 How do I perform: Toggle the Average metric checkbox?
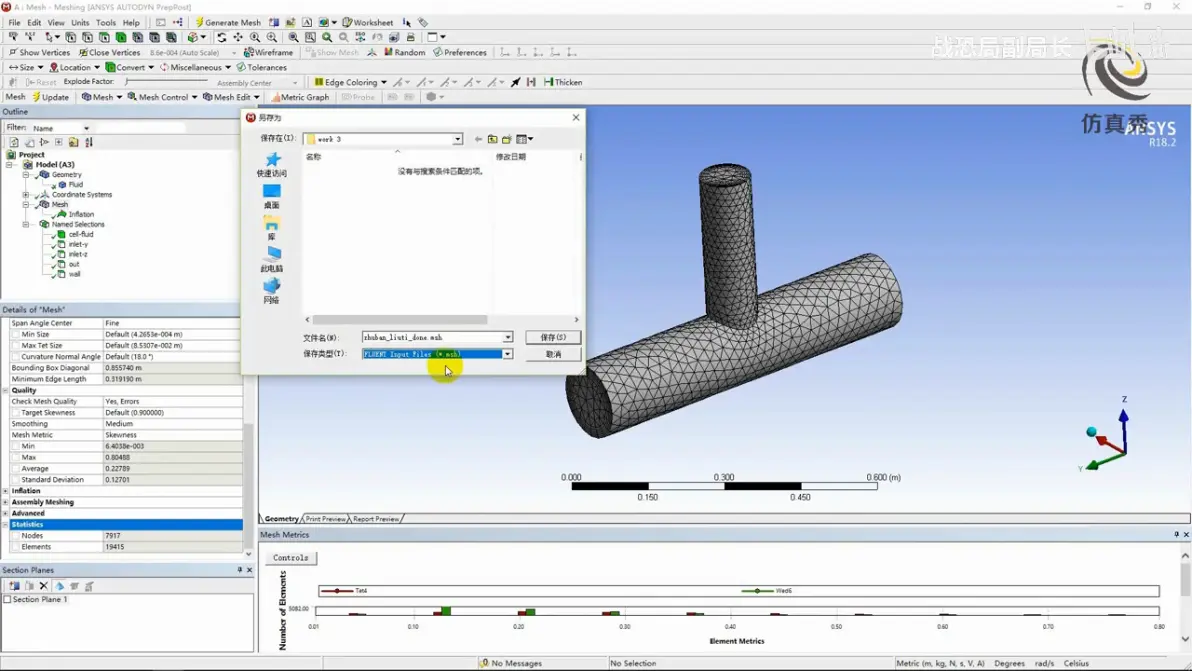point(16,469)
